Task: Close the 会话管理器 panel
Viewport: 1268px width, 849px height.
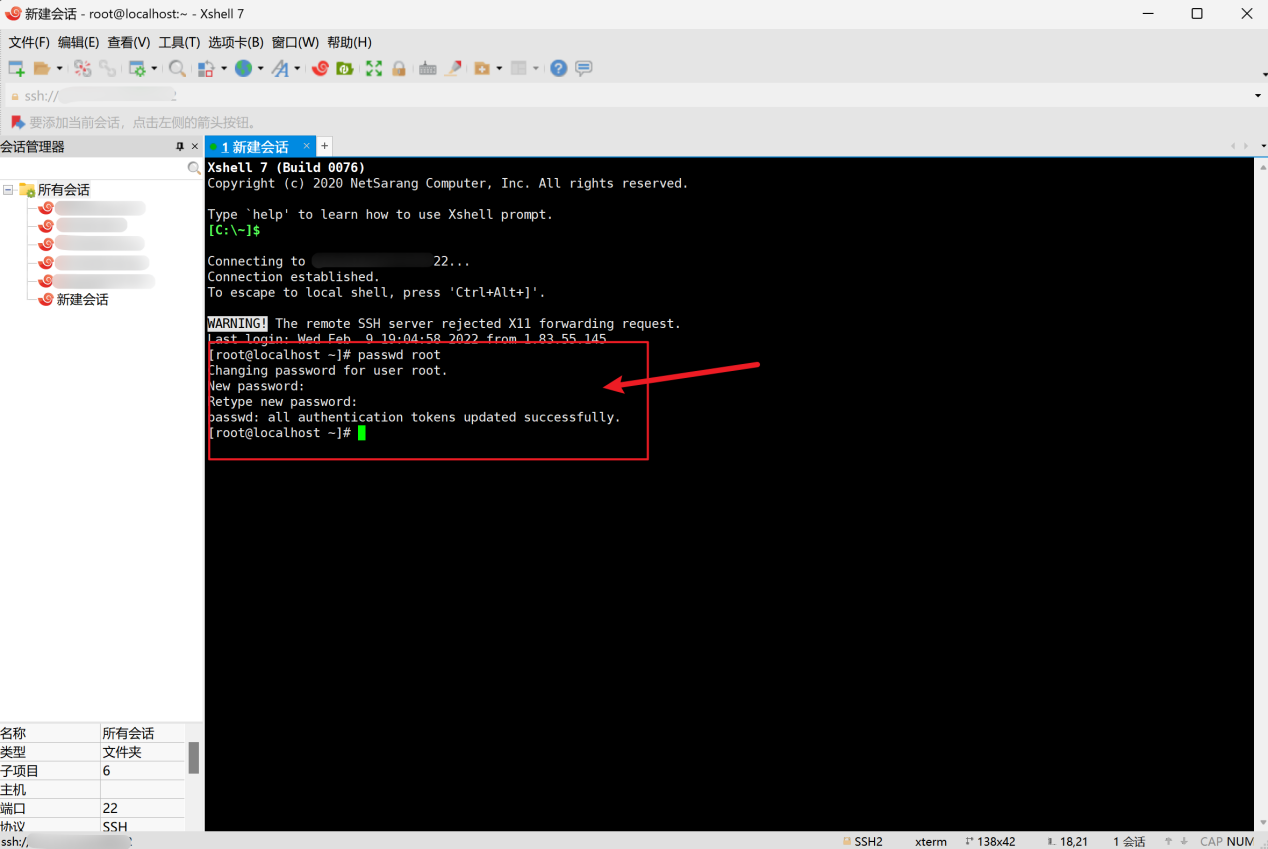Action: click(x=195, y=146)
